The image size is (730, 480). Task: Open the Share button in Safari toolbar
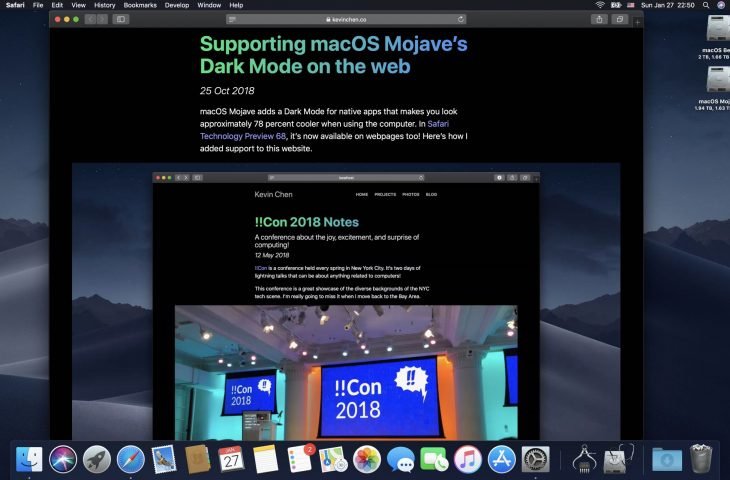click(599, 19)
